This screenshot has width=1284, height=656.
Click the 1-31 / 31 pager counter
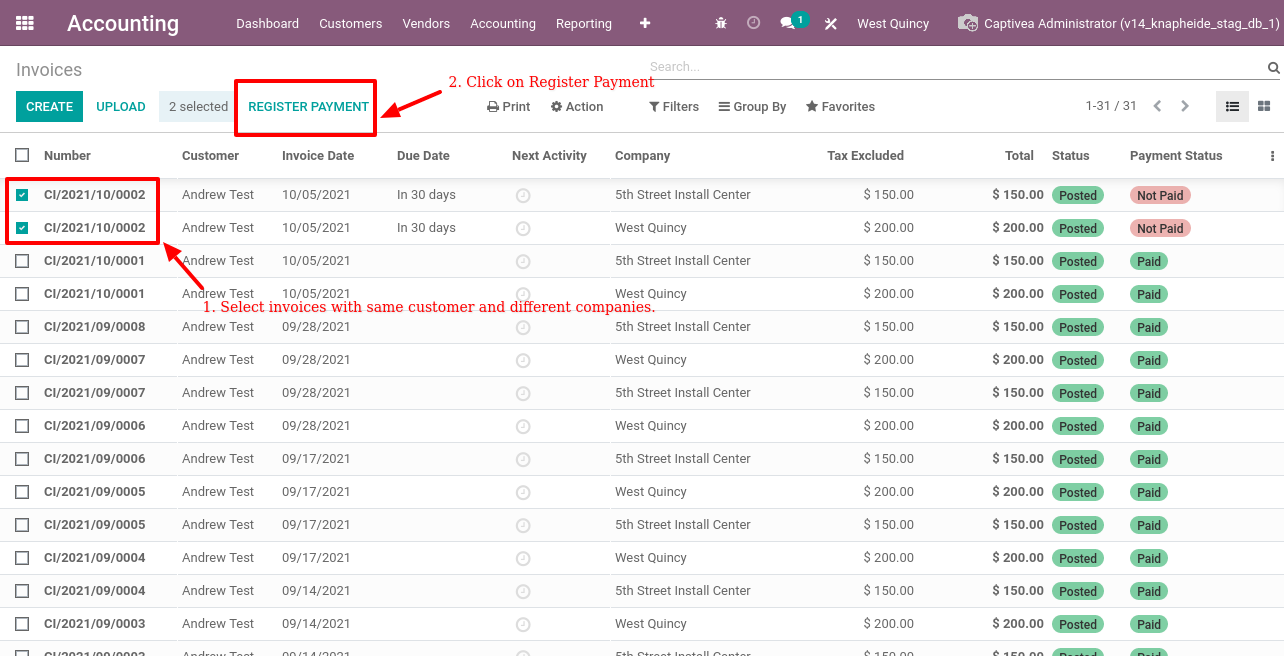pyautogui.click(x=1111, y=106)
